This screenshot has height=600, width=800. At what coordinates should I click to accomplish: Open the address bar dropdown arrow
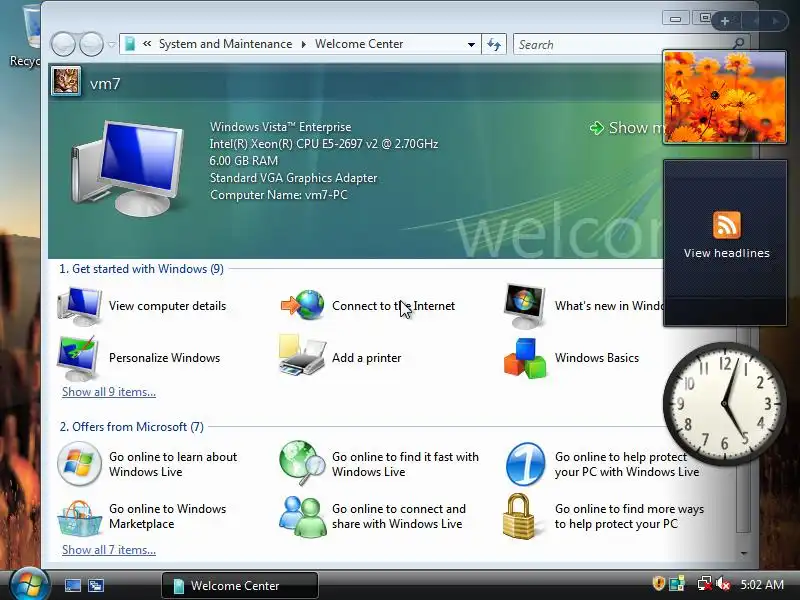[471, 44]
